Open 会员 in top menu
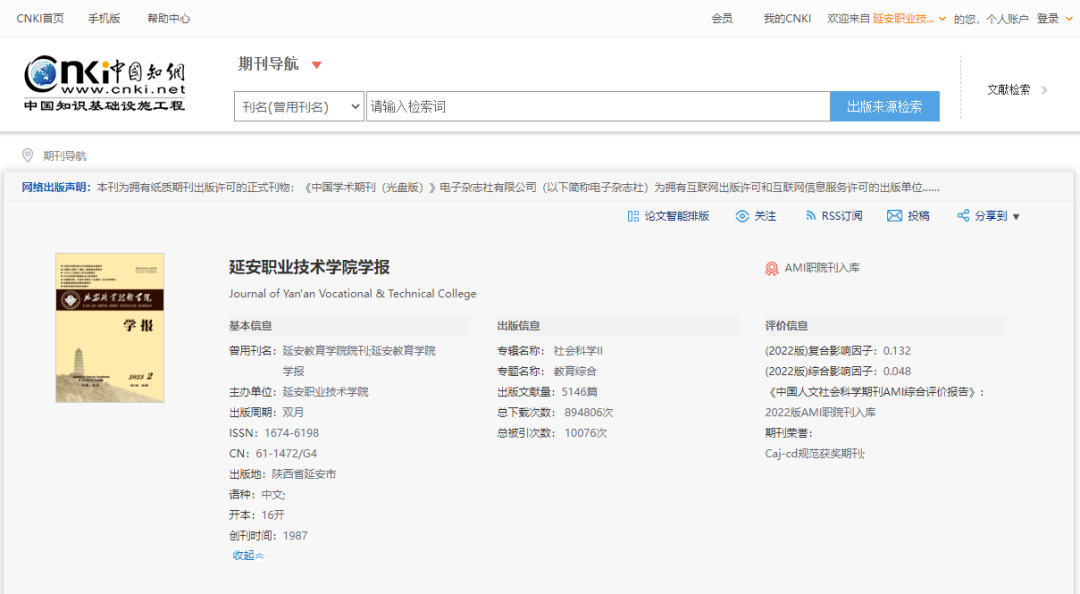 pos(722,19)
